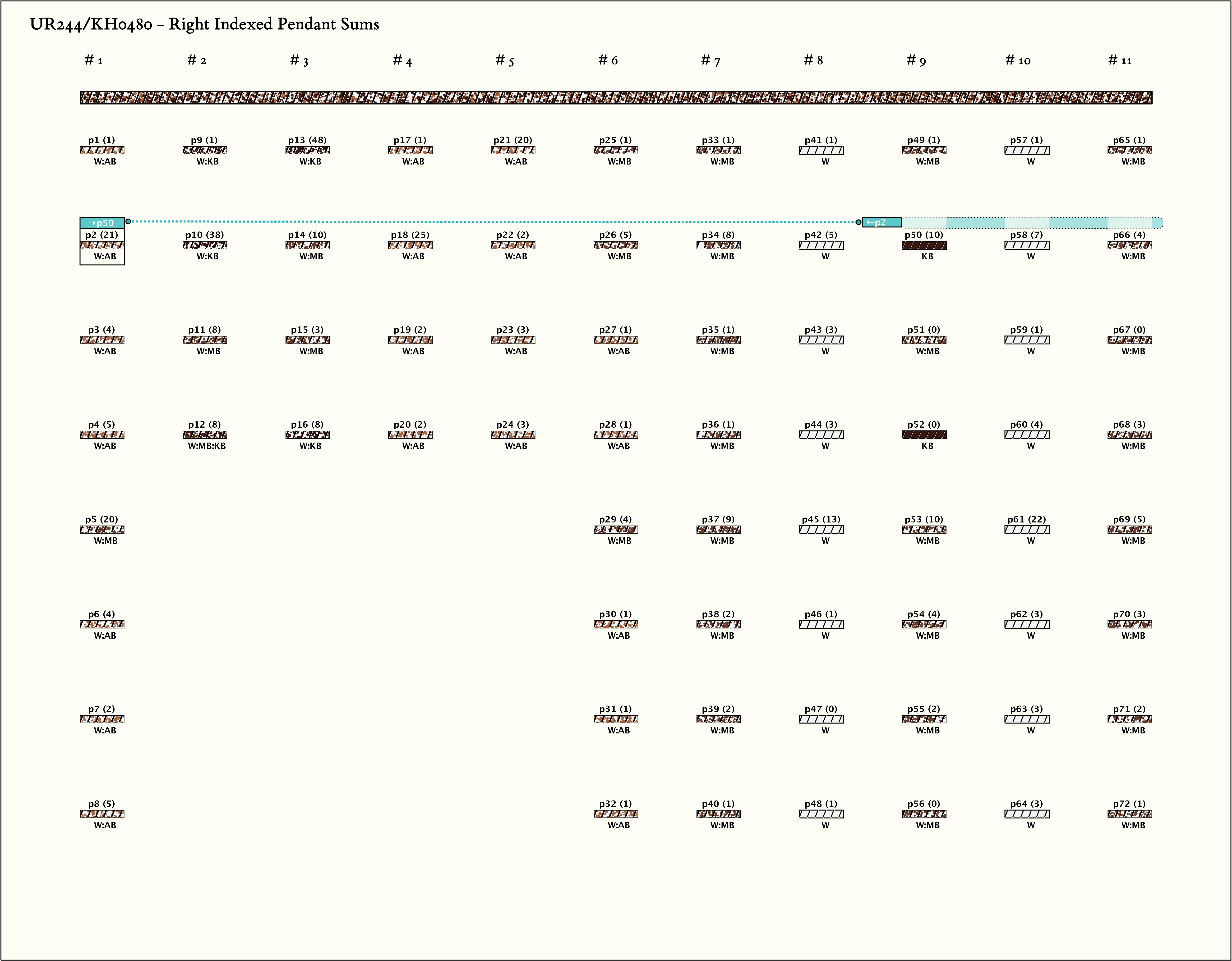Click the p45 (13) white cord

point(821,530)
